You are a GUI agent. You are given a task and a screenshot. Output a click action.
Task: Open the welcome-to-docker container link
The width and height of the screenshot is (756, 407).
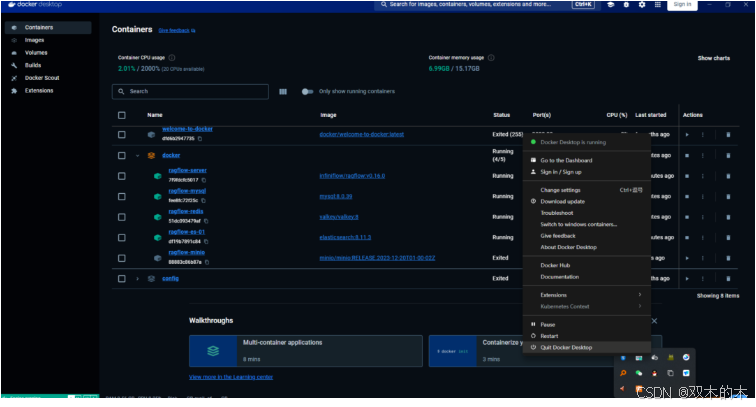(187, 129)
